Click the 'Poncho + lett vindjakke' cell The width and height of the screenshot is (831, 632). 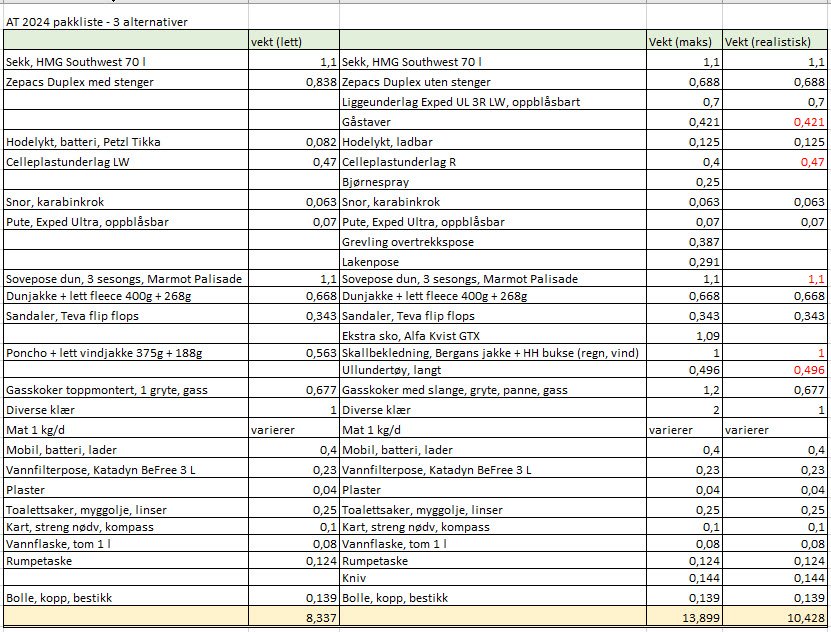coord(125,353)
